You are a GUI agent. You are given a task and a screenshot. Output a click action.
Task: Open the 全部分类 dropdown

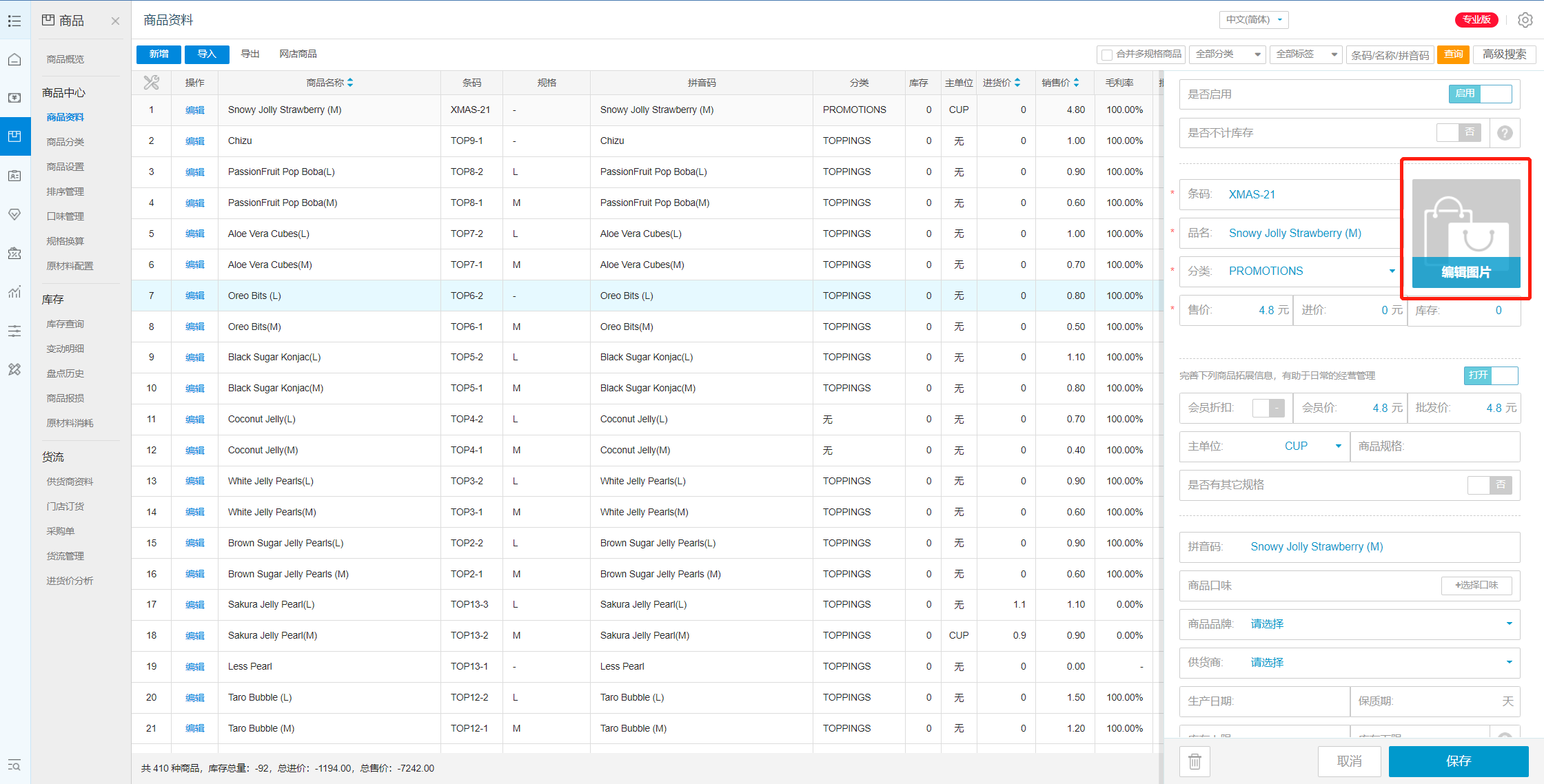click(x=1228, y=54)
